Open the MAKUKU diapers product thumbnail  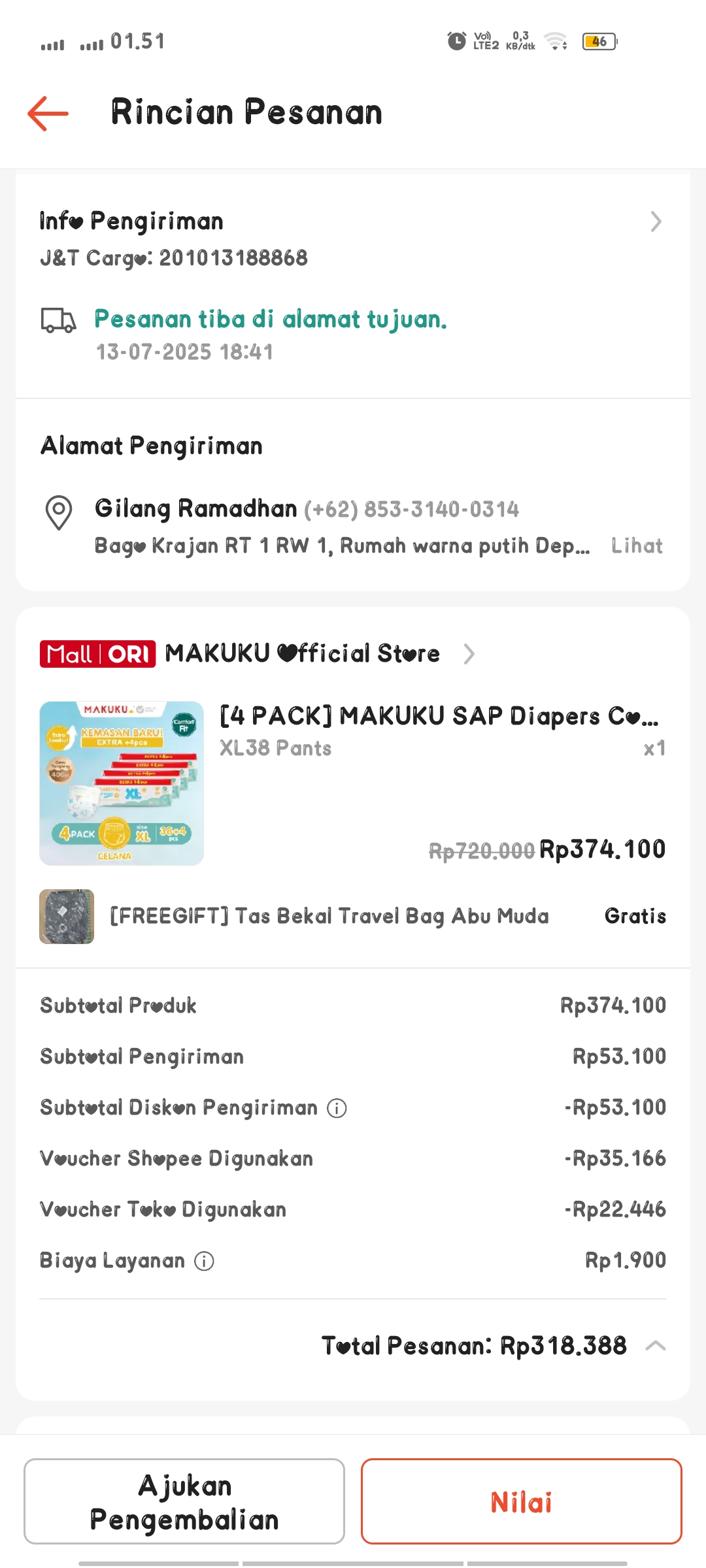click(x=122, y=783)
